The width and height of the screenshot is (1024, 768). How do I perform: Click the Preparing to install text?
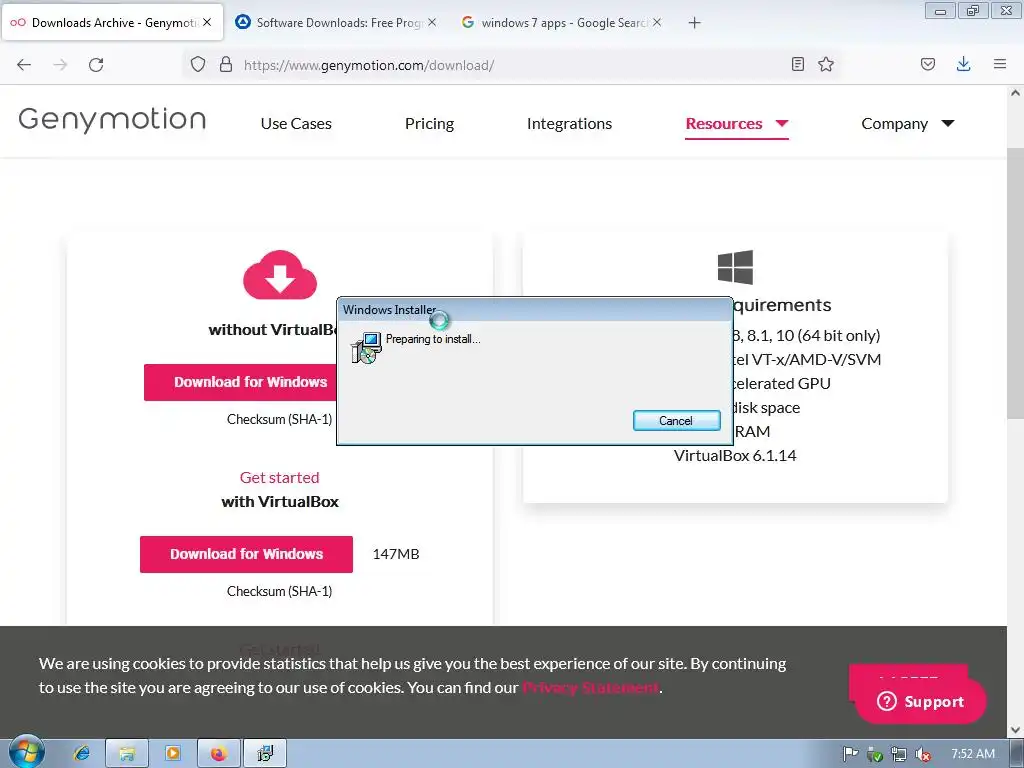[433, 339]
